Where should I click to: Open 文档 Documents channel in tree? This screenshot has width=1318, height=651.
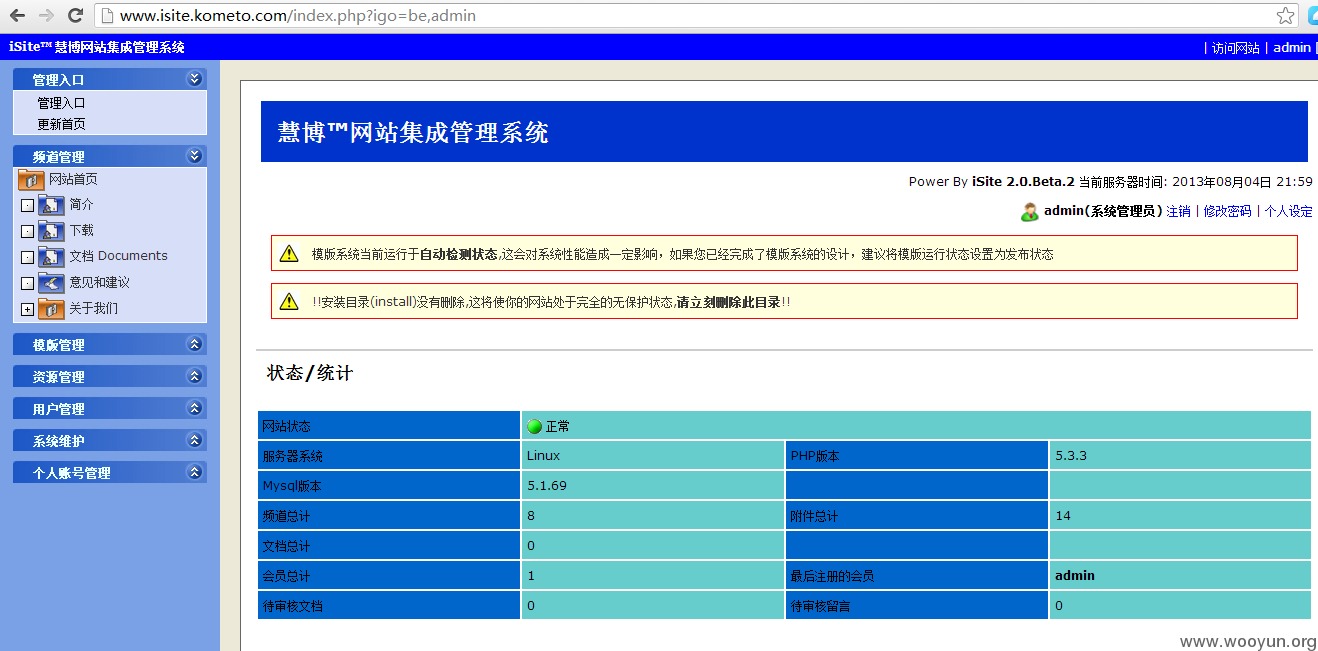(118, 256)
